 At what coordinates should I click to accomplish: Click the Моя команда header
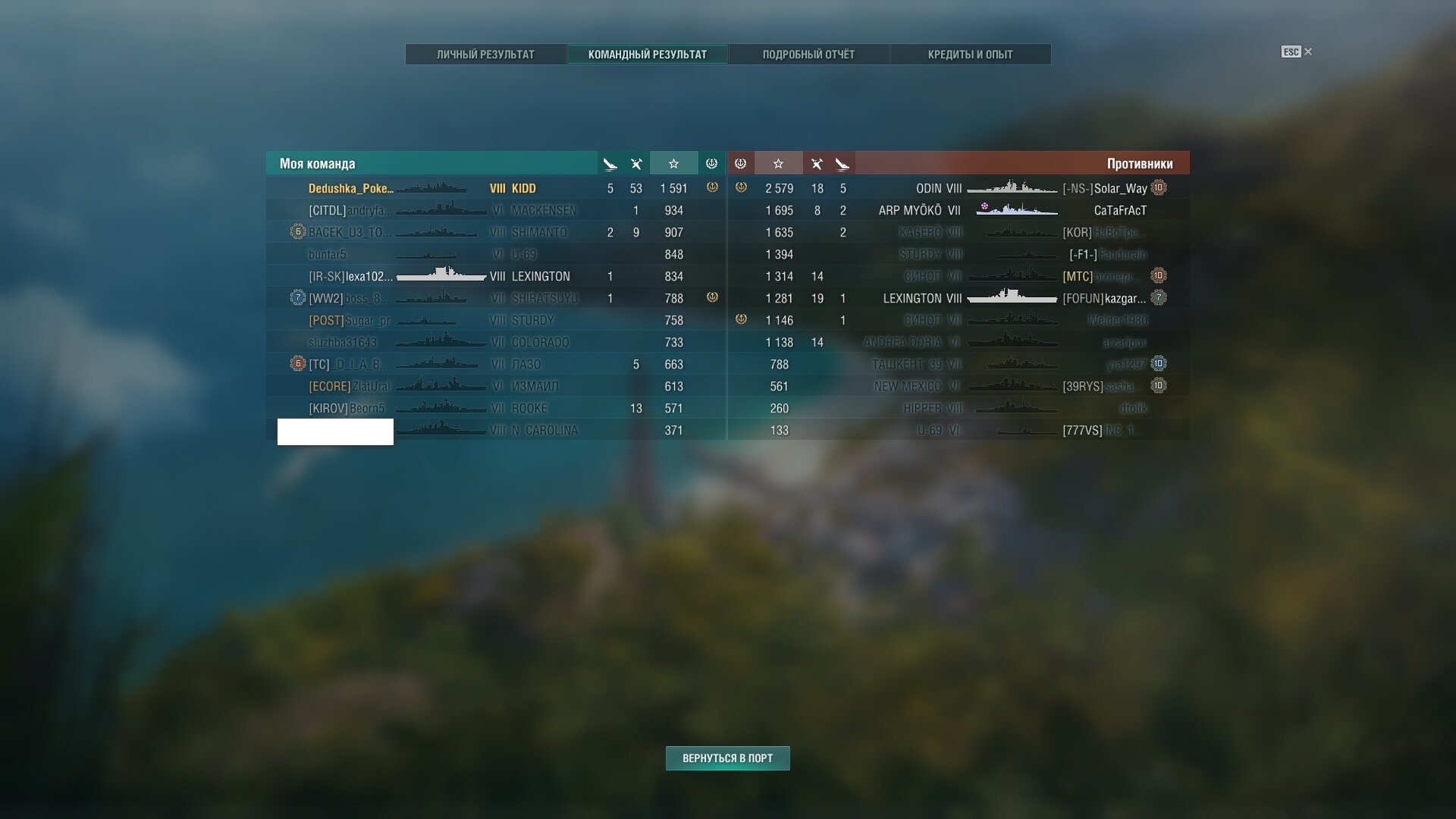tap(317, 164)
